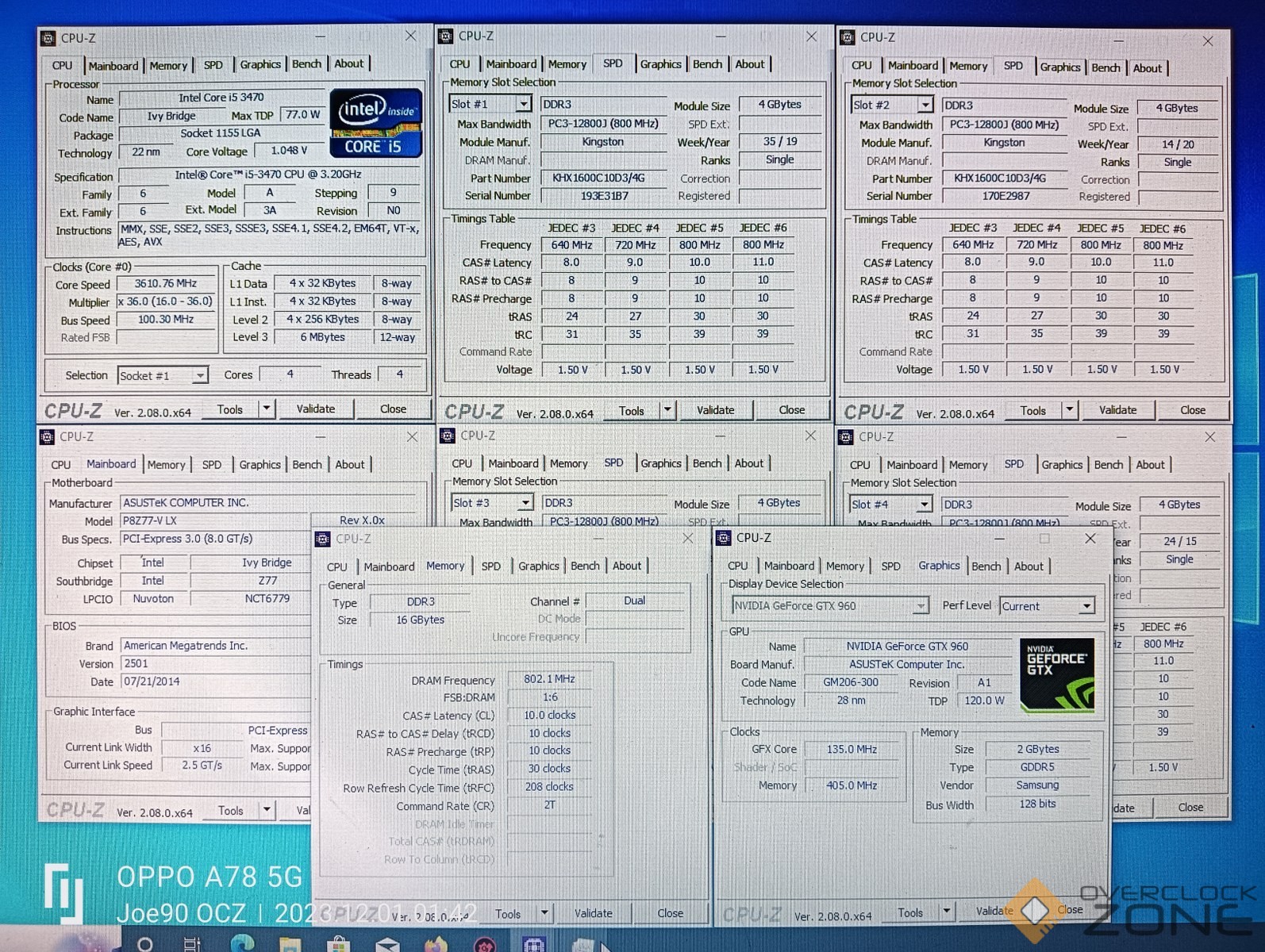Click the NVIDIA GeForce GTX logo
Viewport: 1265px width, 952px height.
tap(1057, 674)
